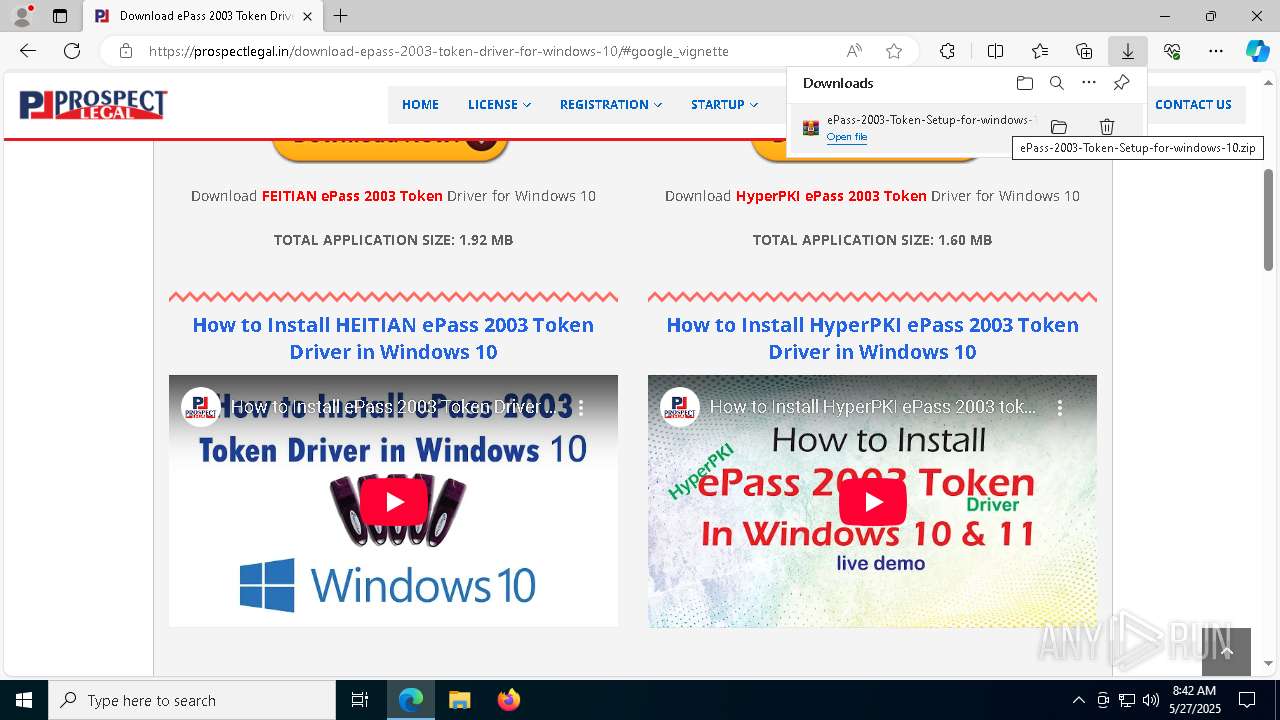This screenshot has height=720, width=1280.
Task: Click the back-to-top arrow button
Action: [1226, 652]
